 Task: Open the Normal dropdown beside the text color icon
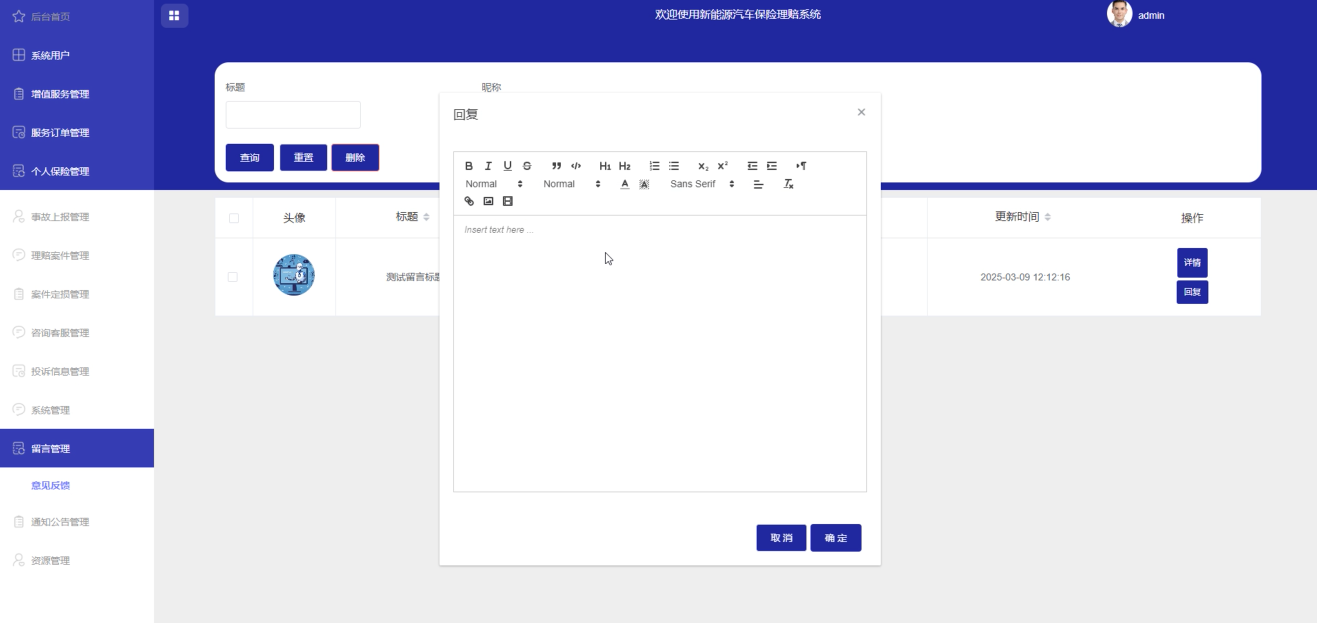tap(572, 184)
